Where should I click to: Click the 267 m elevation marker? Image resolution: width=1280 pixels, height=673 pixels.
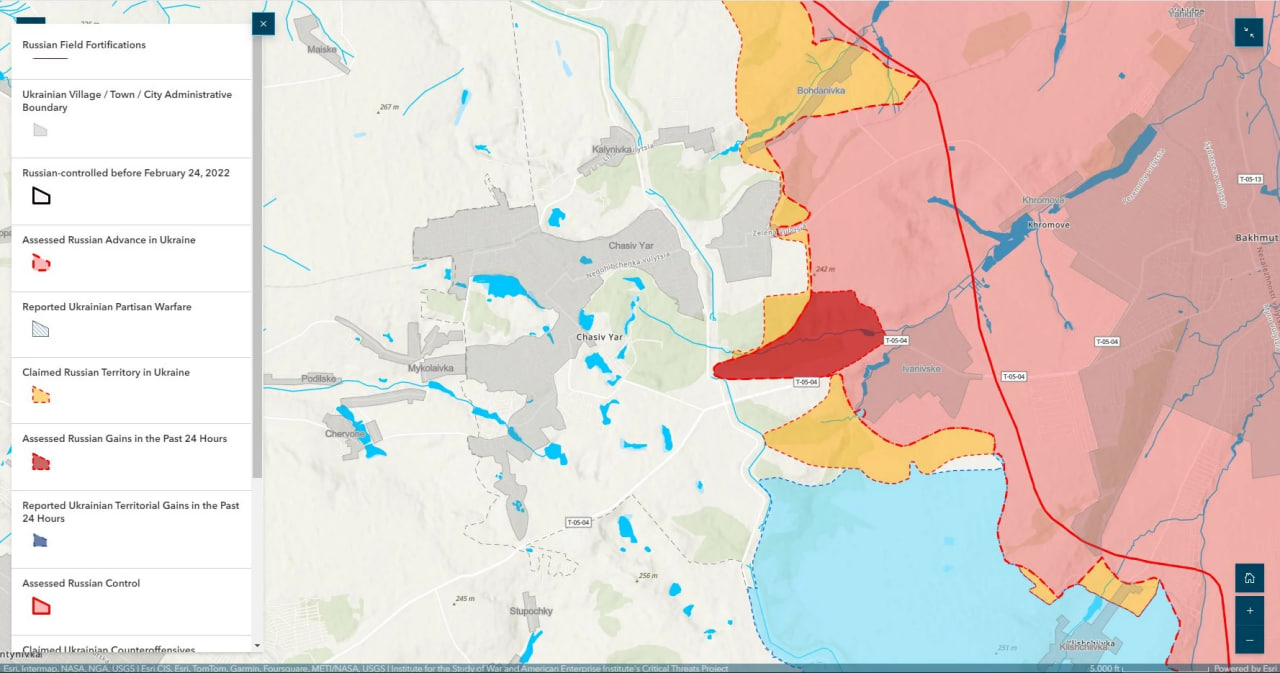click(x=388, y=108)
